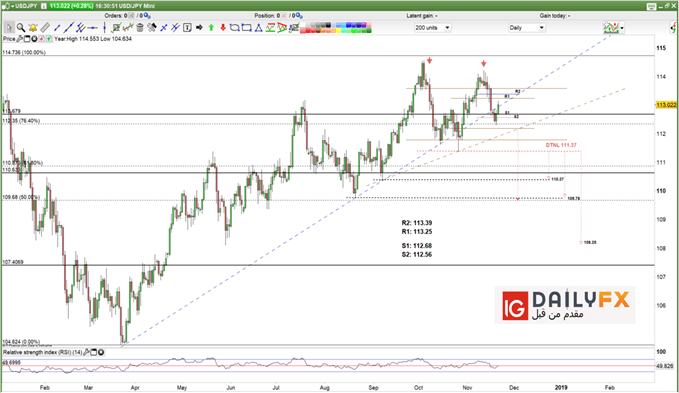The image size is (679, 393).
Task: Pick the long trend line tool
Action: [68, 28]
